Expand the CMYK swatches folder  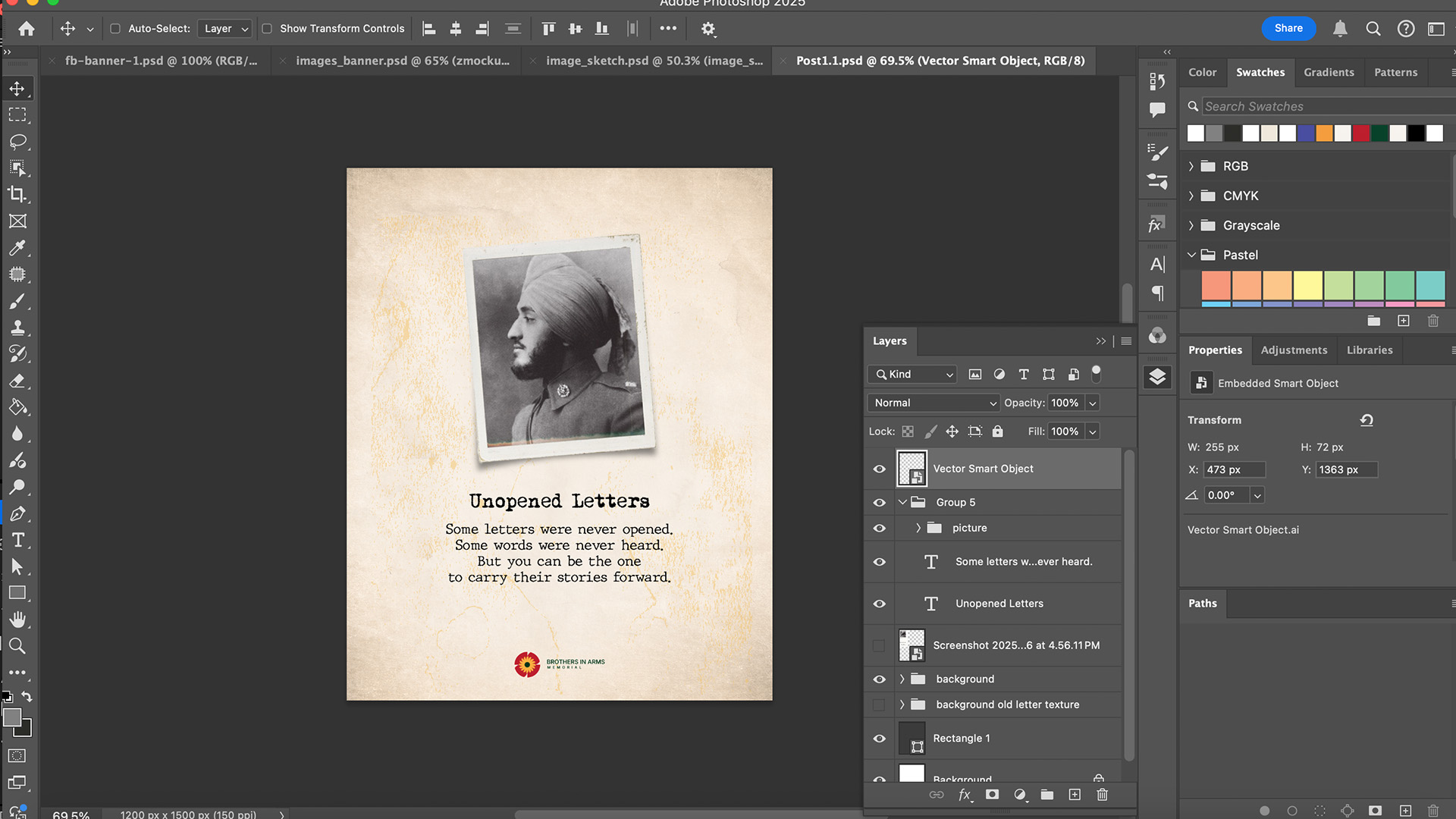(1191, 196)
